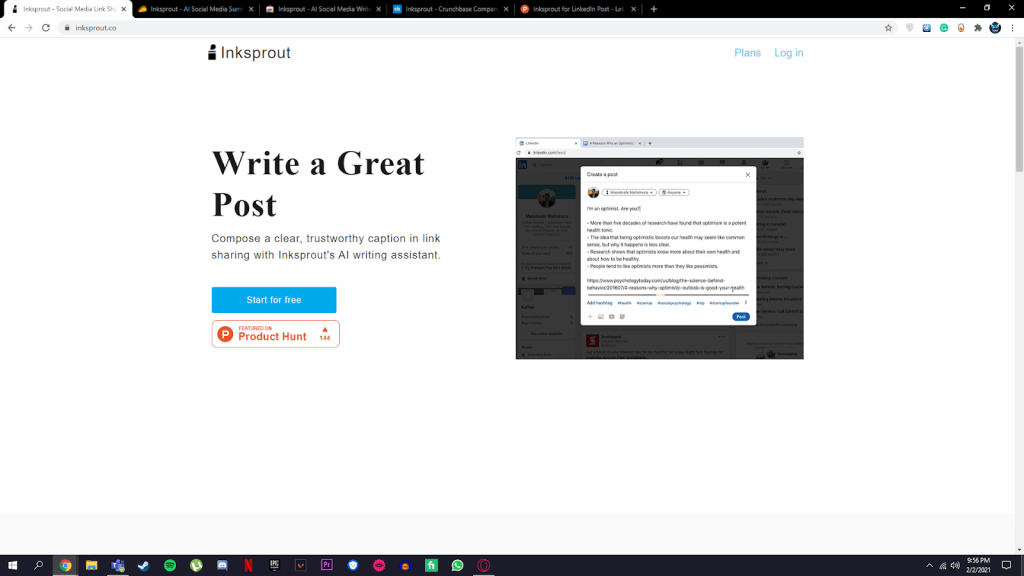This screenshot has height=576, width=1024.
Task: Open Adobe Premiere Pro from the taskbar
Action: click(x=327, y=566)
